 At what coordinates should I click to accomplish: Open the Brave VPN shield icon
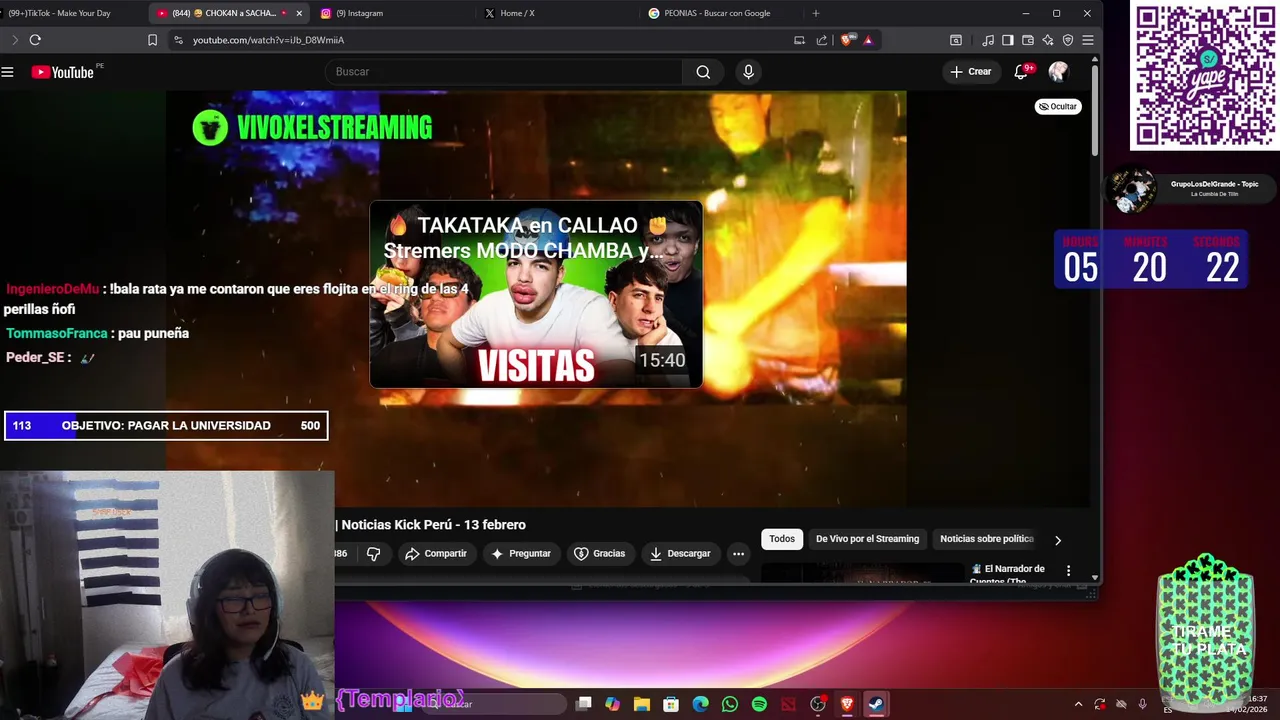click(1067, 40)
